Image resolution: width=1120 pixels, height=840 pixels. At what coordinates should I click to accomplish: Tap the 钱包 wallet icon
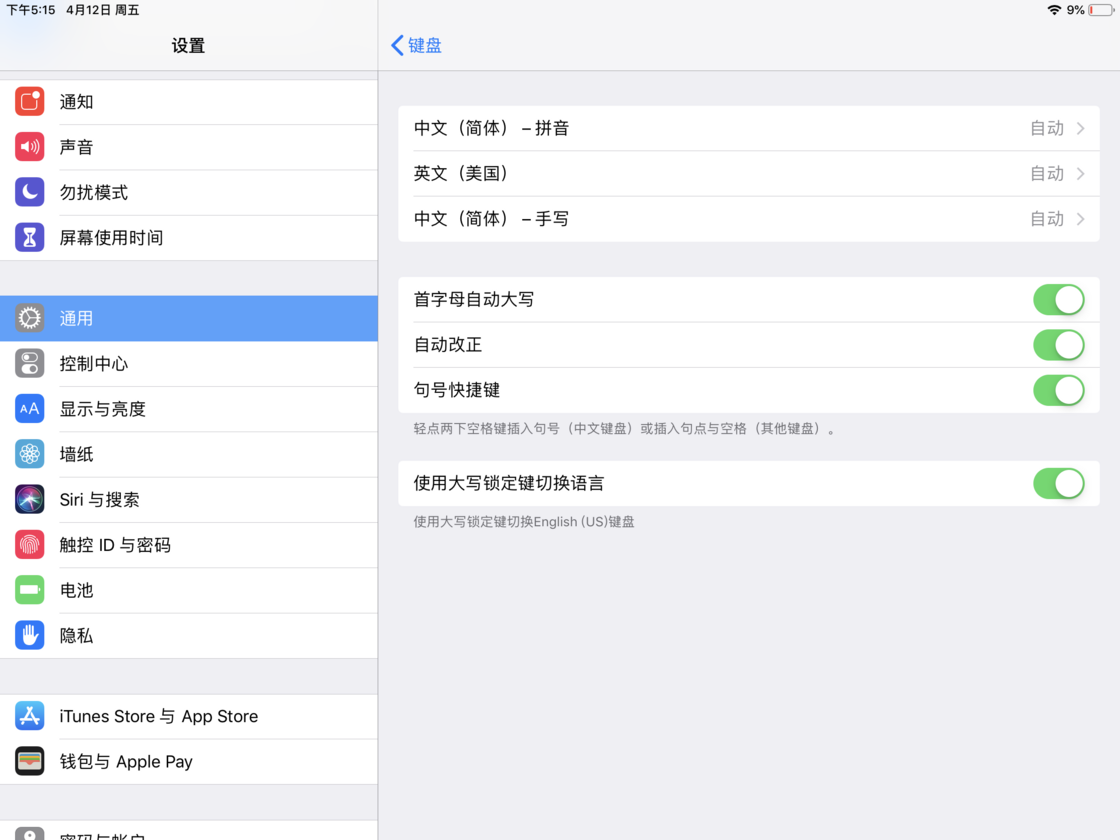[x=29, y=761]
